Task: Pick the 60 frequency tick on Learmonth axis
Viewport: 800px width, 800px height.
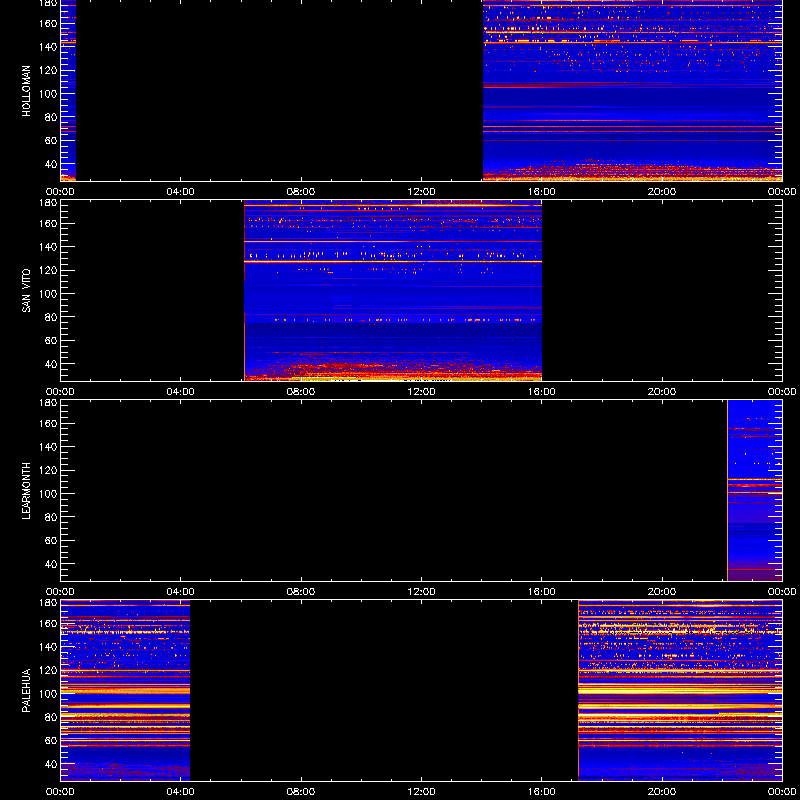Action: pyautogui.click(x=52, y=541)
